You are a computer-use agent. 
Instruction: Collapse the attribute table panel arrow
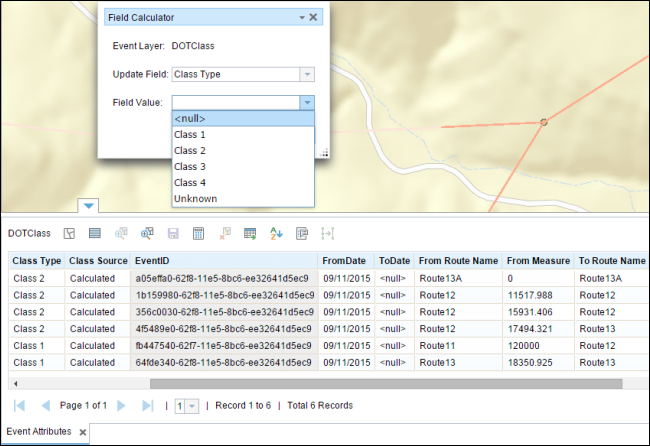pos(89,206)
